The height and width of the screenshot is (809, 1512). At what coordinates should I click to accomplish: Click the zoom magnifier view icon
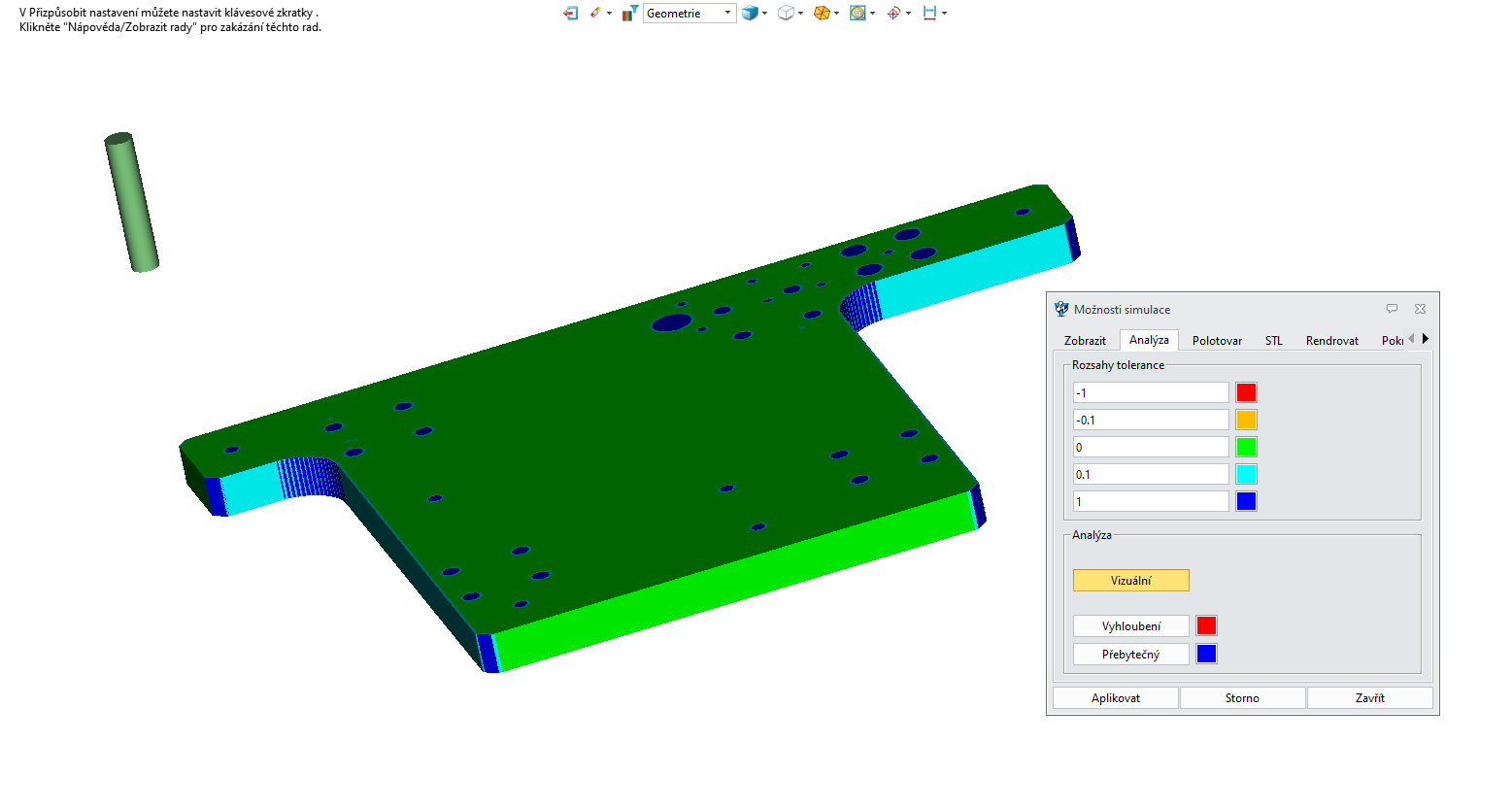(857, 14)
